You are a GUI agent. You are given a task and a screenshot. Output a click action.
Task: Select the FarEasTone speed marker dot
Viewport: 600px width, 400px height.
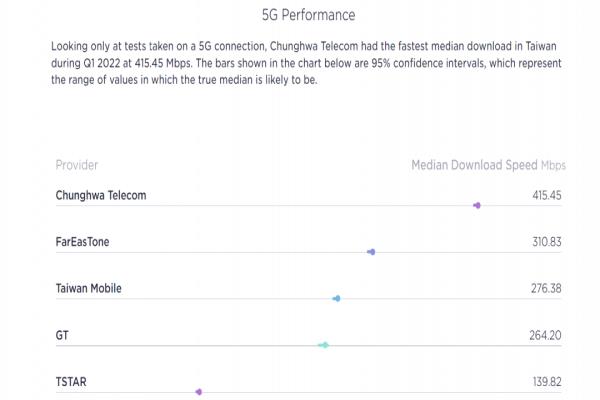tap(371, 252)
